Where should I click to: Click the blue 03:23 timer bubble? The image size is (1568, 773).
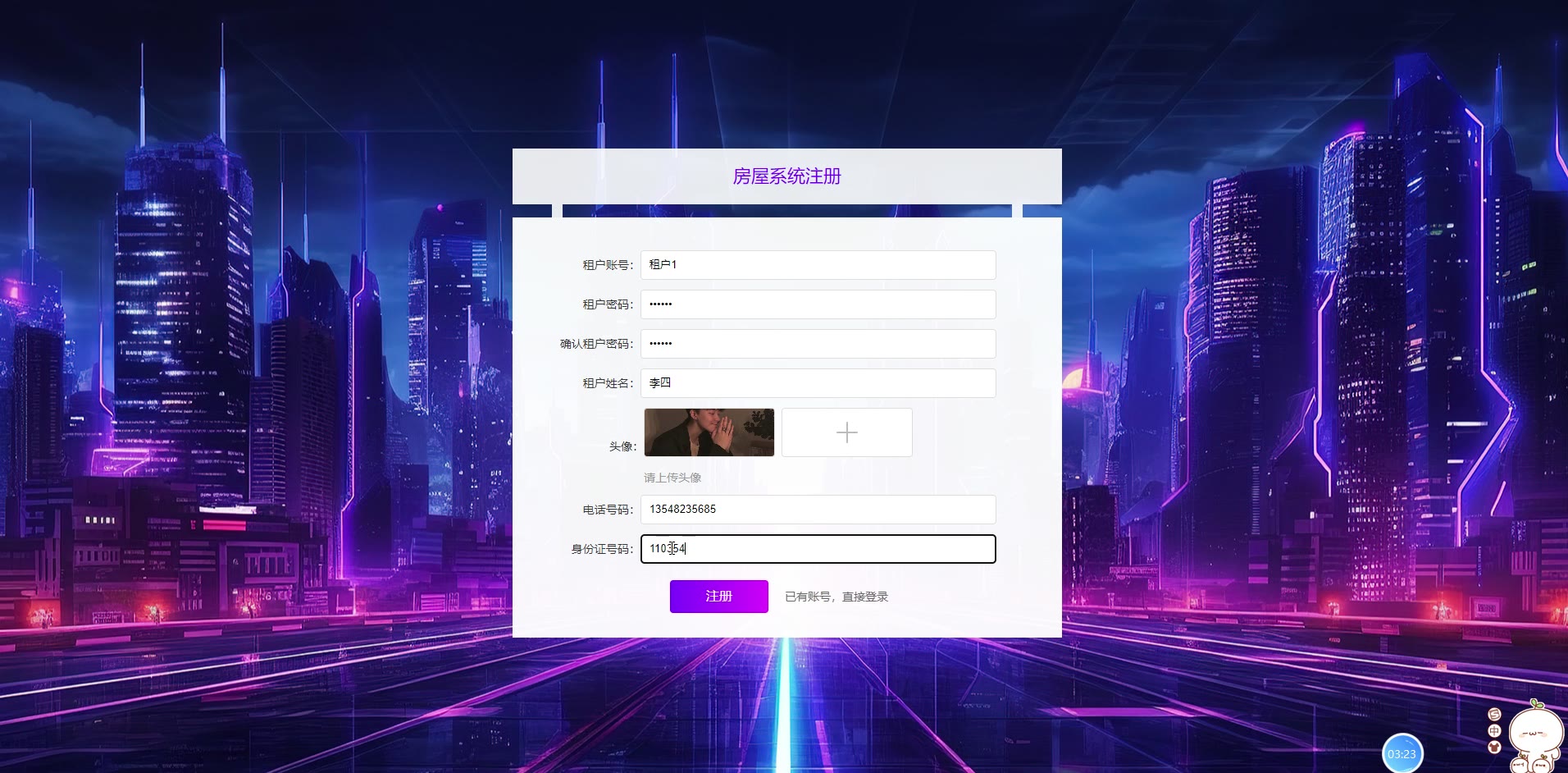pyautogui.click(x=1402, y=753)
